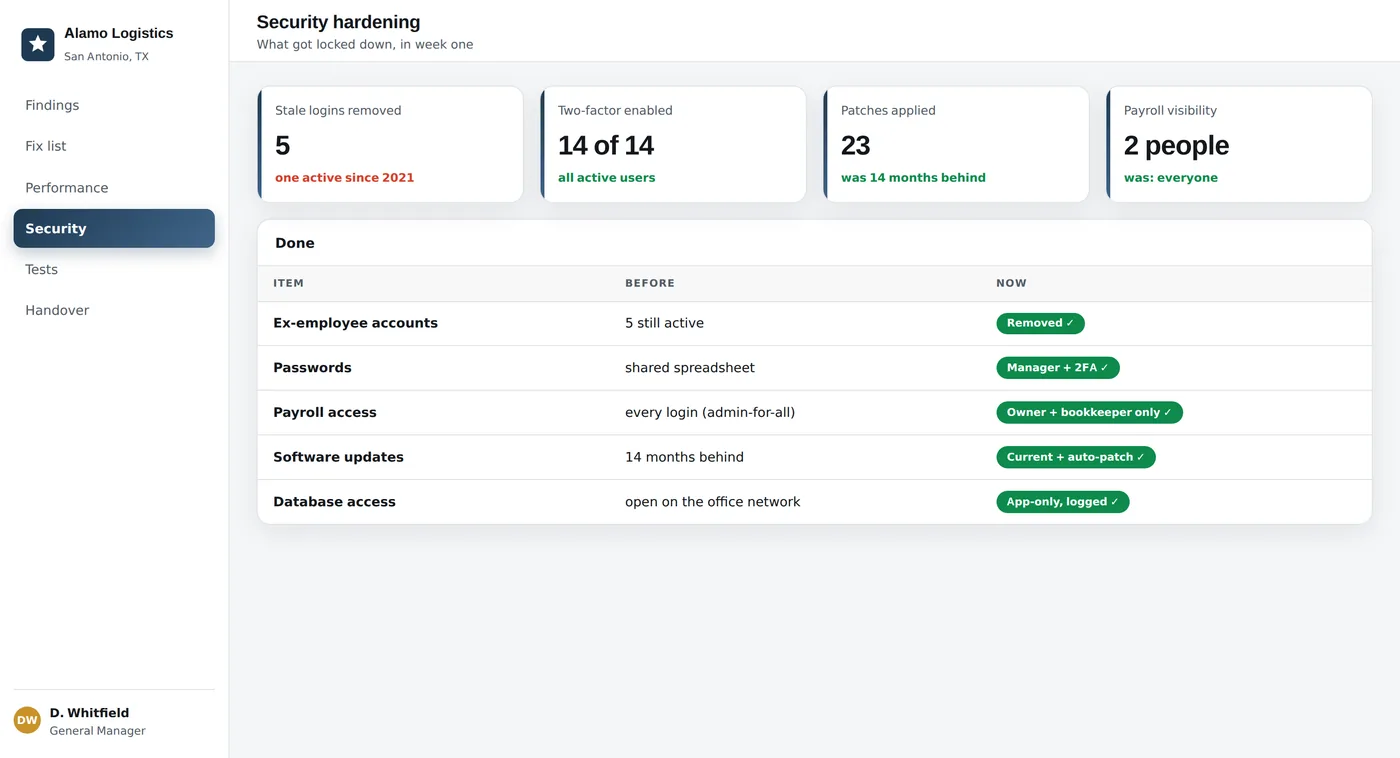Click 'open on the office network' cell
Viewport: 1400px width, 758px height.
click(713, 502)
